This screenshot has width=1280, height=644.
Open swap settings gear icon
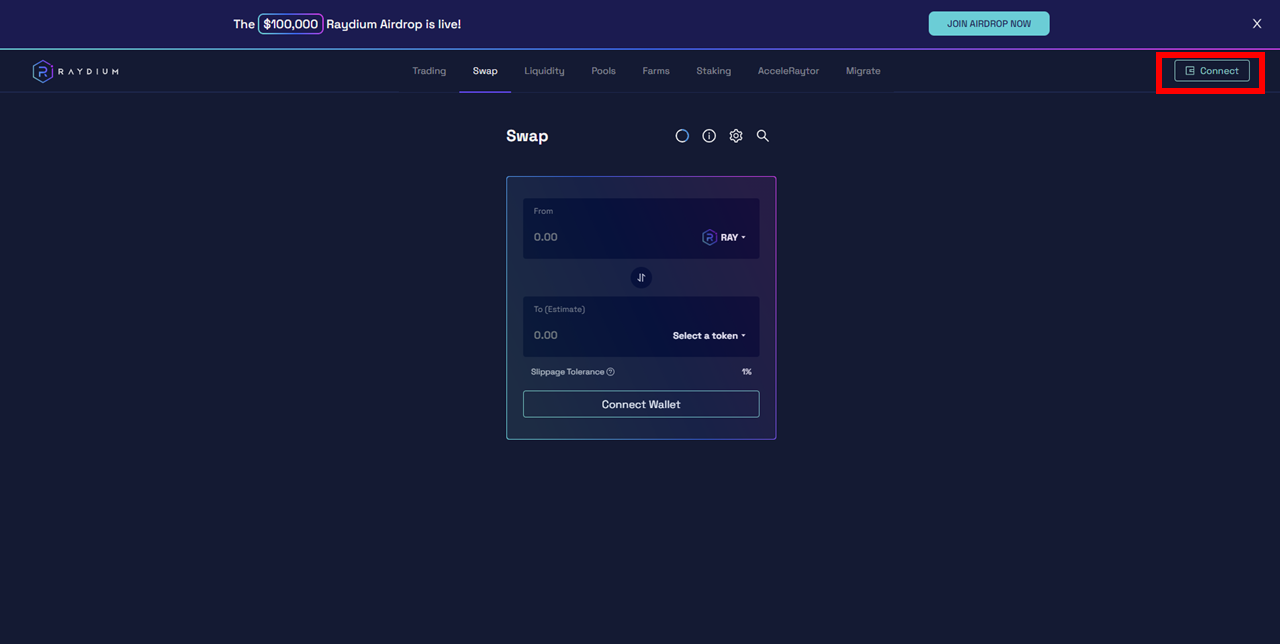(x=736, y=136)
